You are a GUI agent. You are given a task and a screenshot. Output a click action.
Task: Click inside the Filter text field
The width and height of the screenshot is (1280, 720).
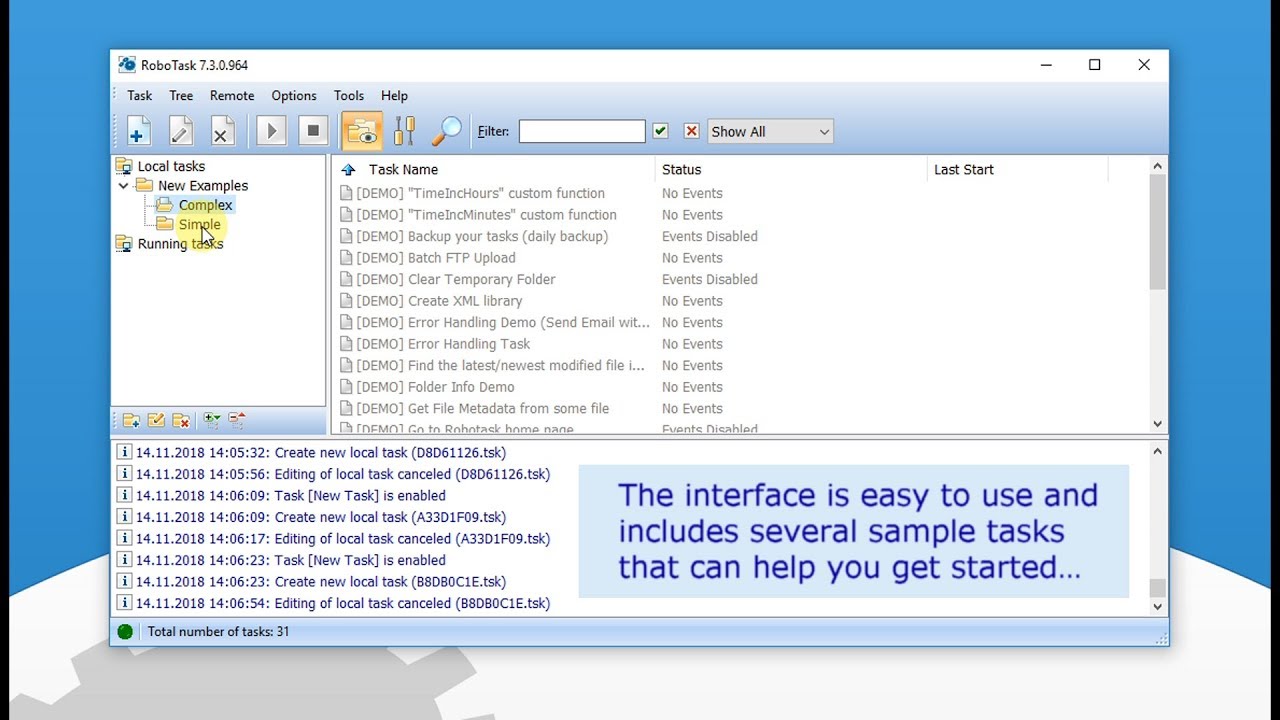pos(582,131)
